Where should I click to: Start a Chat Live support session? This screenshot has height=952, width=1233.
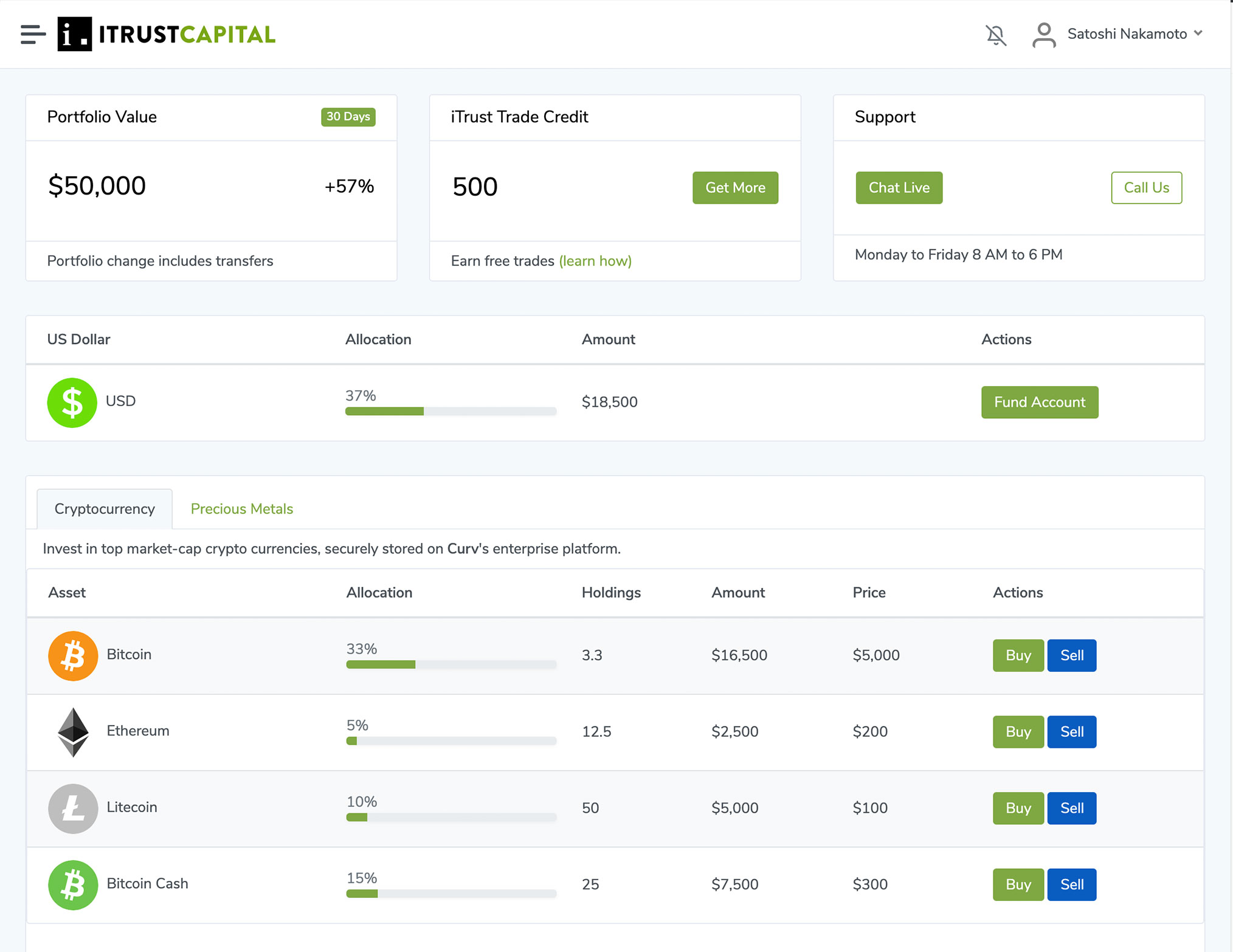899,188
